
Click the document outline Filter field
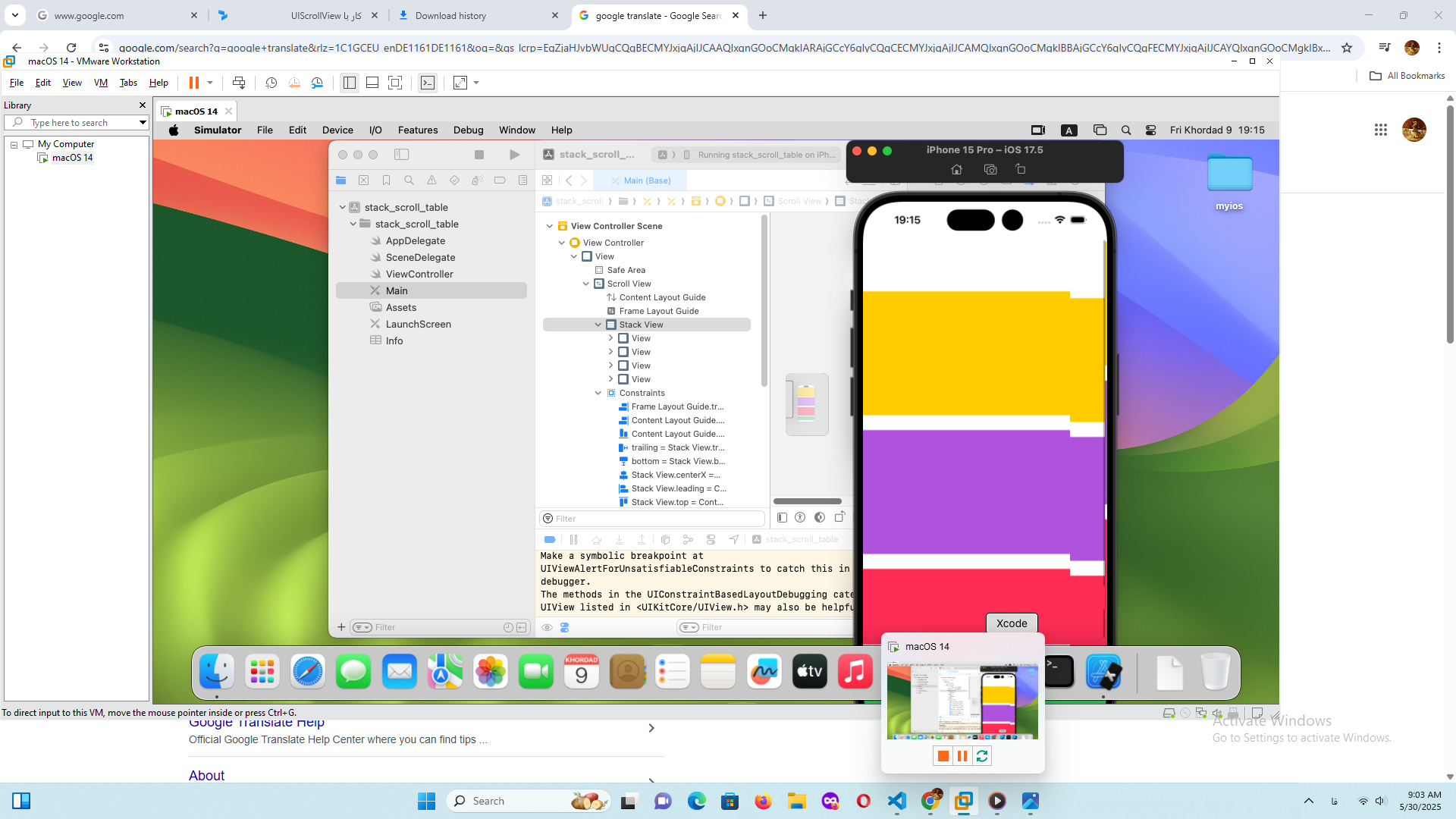(652, 519)
